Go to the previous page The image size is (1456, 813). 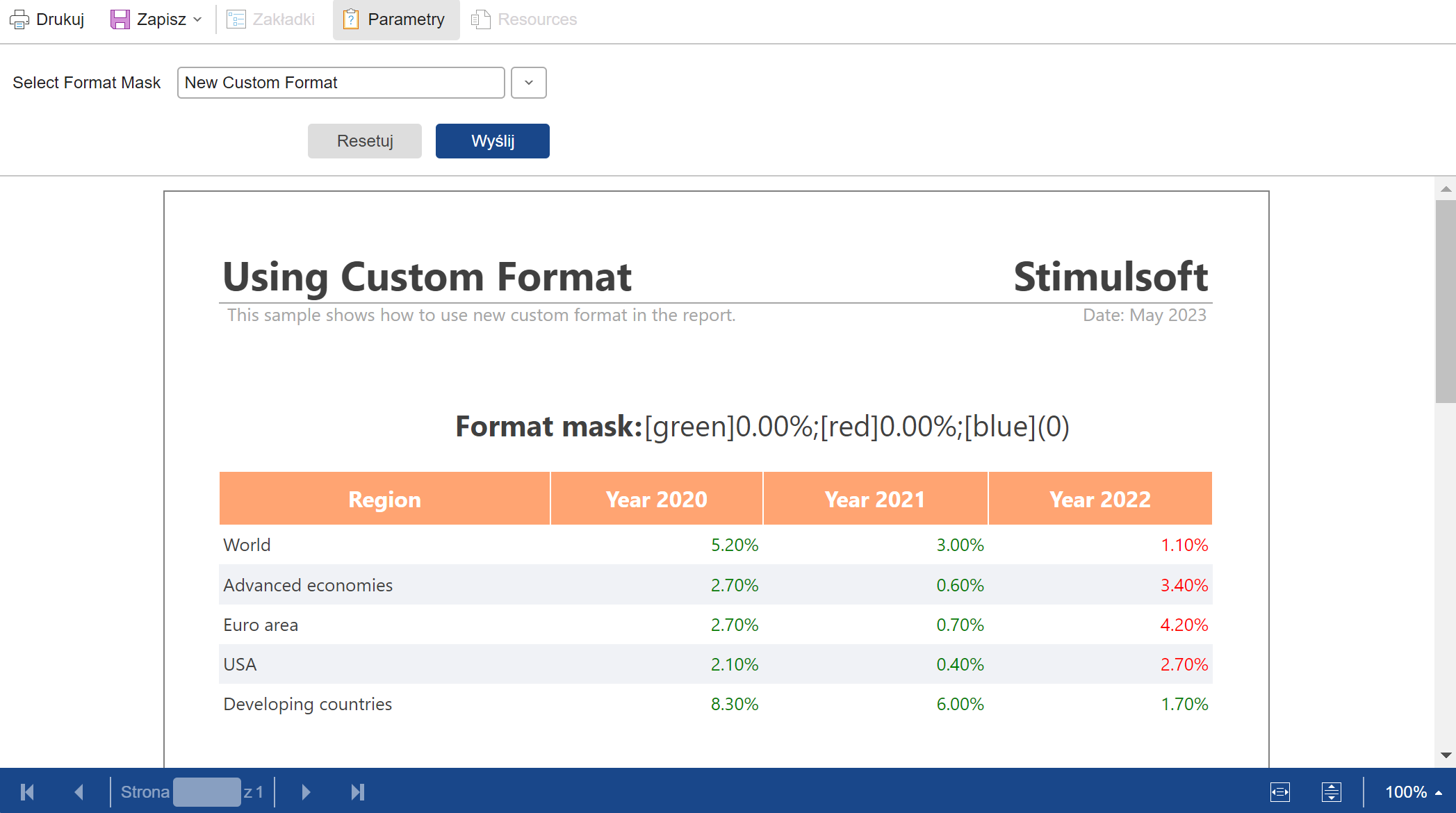tap(79, 792)
